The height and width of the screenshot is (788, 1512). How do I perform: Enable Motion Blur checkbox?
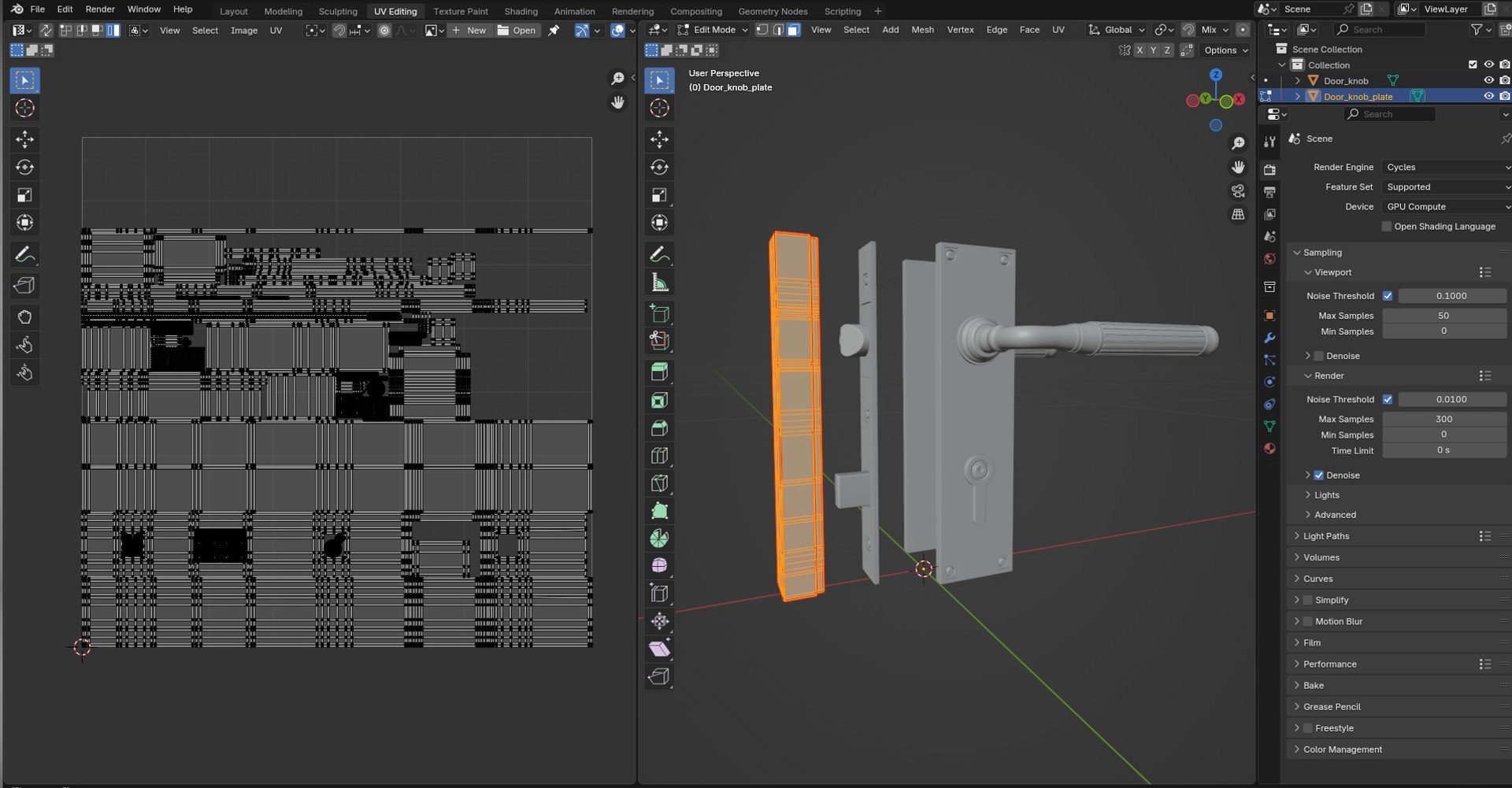[x=1308, y=622]
